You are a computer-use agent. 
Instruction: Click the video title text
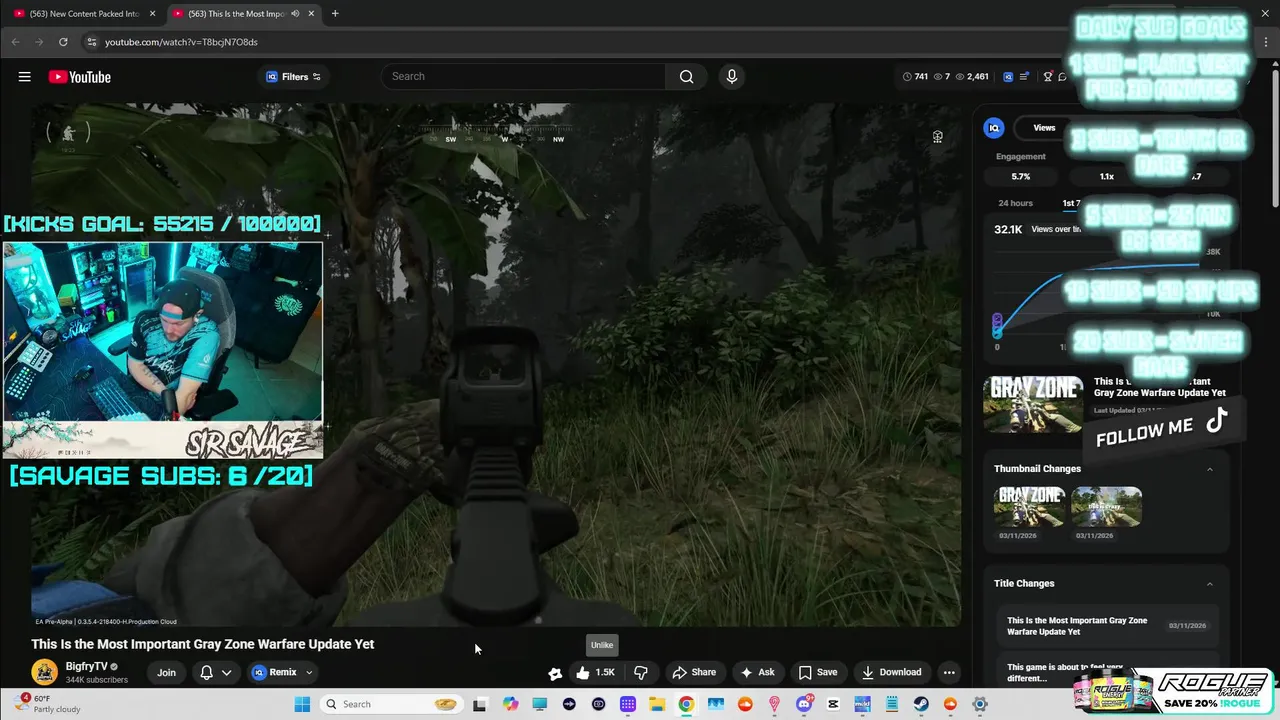click(203, 644)
